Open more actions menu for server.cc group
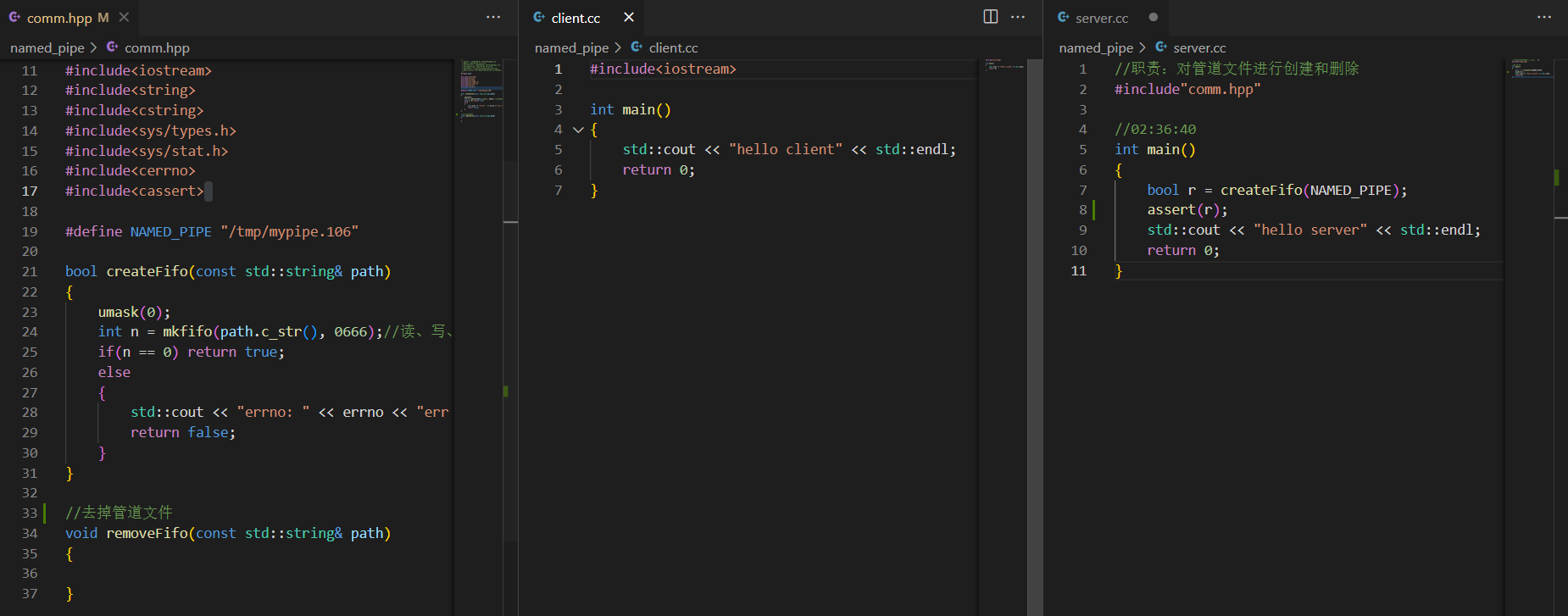The width and height of the screenshot is (1568, 616). coord(1544,17)
